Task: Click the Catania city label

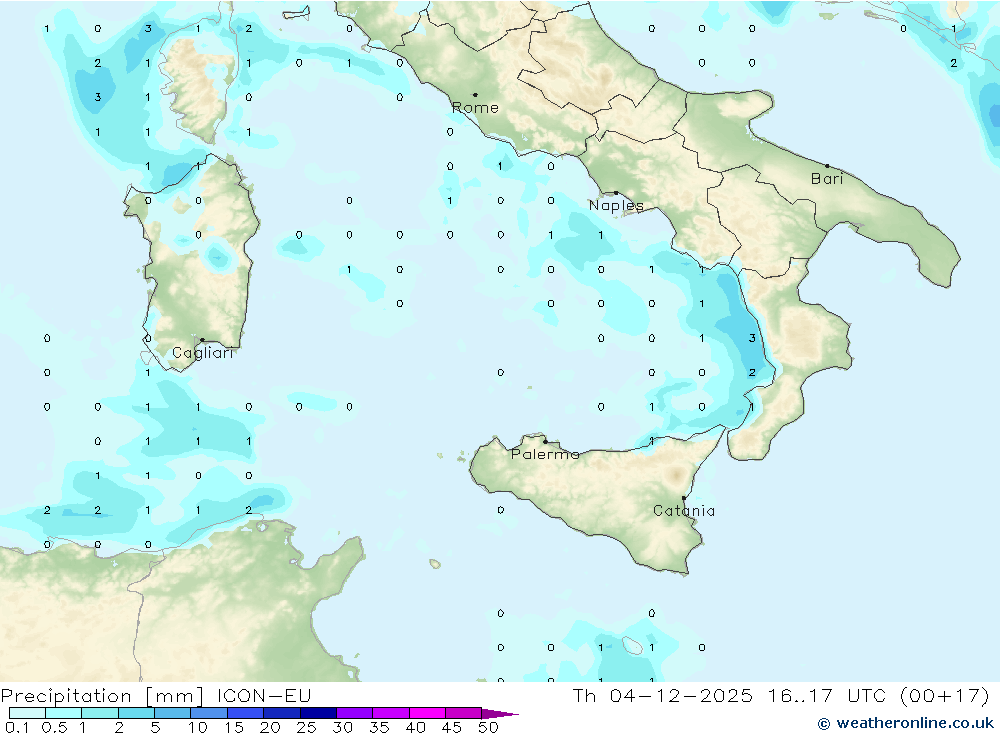Action: (x=684, y=510)
